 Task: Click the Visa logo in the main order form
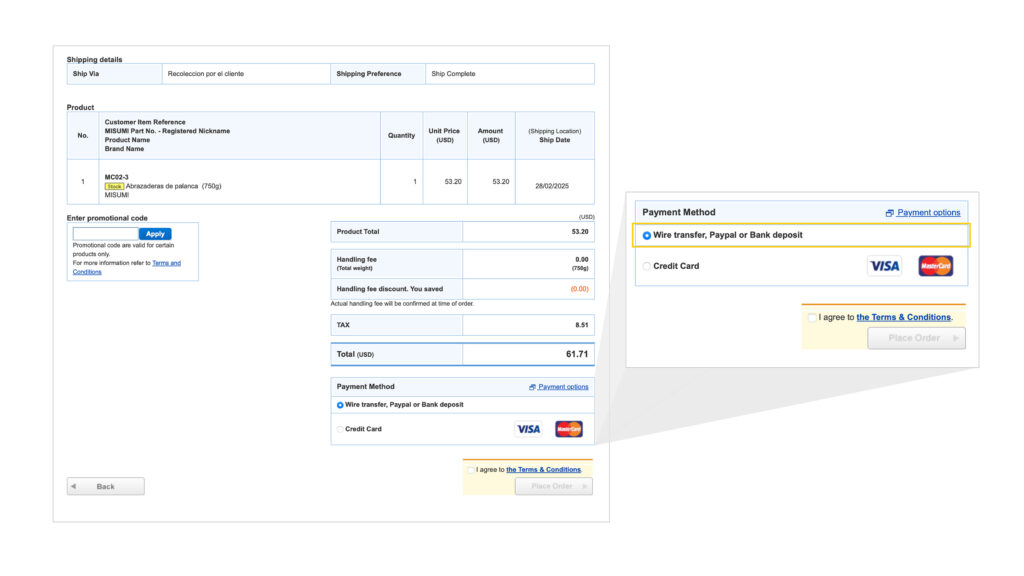tap(528, 429)
